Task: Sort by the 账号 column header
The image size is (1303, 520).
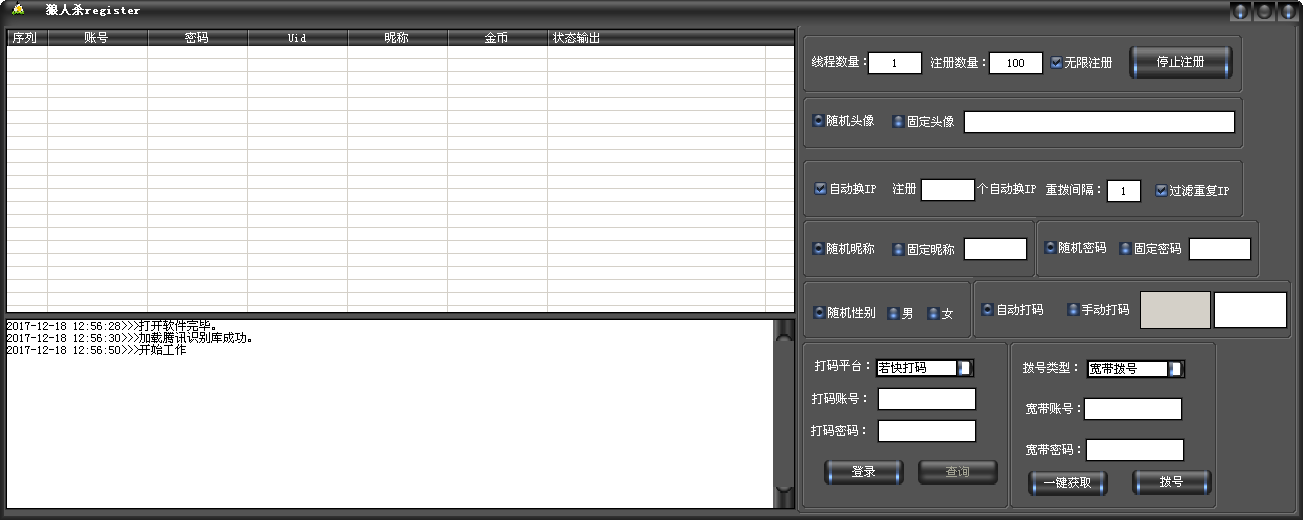Action: pos(97,38)
